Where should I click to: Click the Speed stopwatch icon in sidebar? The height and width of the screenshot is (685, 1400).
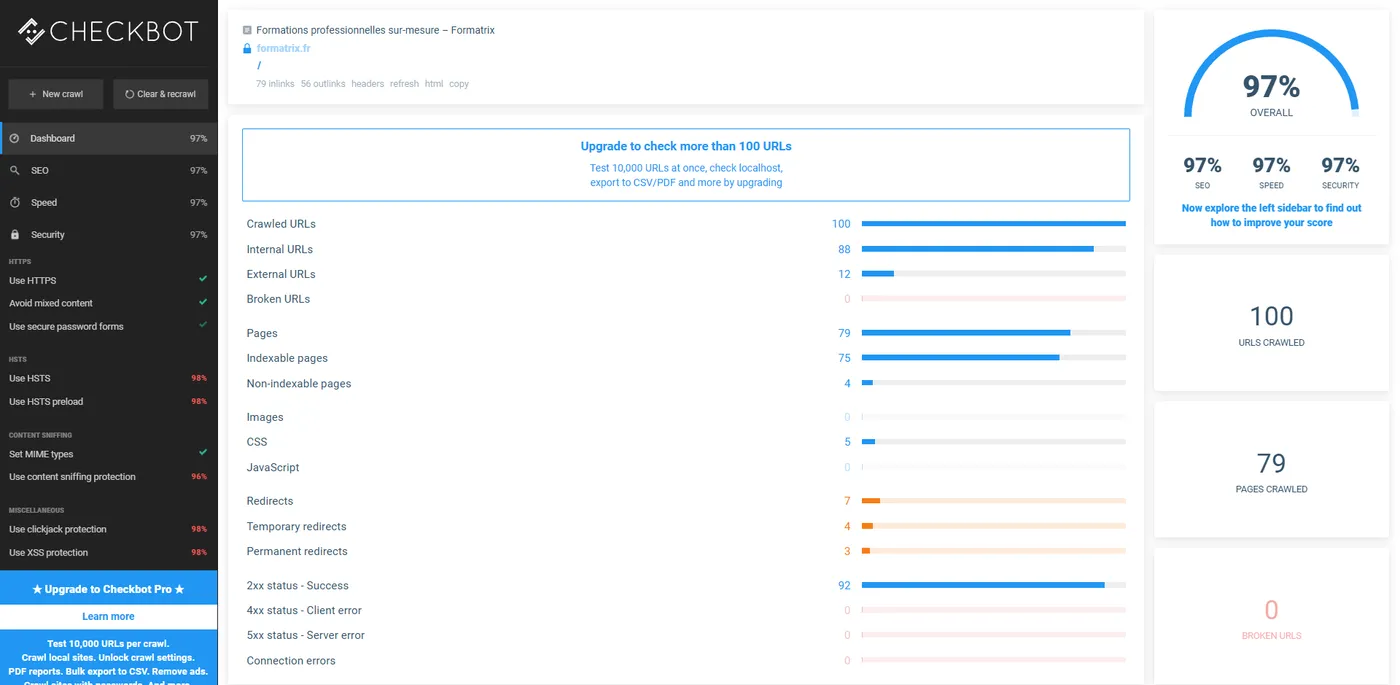[14, 203]
